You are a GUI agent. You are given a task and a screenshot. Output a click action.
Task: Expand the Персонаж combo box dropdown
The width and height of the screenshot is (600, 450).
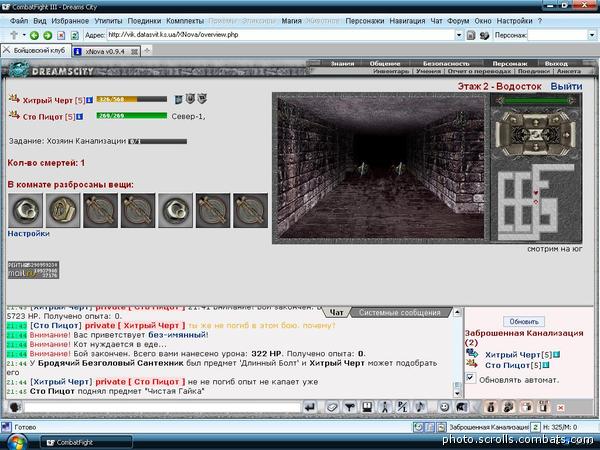pos(592,35)
